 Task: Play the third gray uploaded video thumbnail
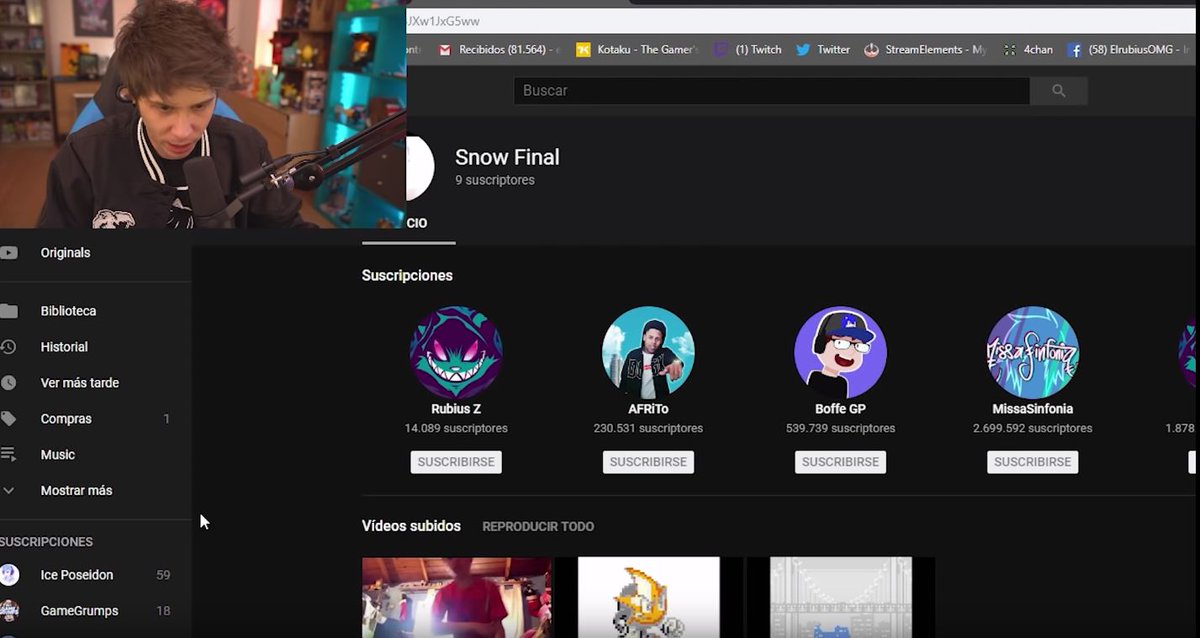[x=841, y=598]
